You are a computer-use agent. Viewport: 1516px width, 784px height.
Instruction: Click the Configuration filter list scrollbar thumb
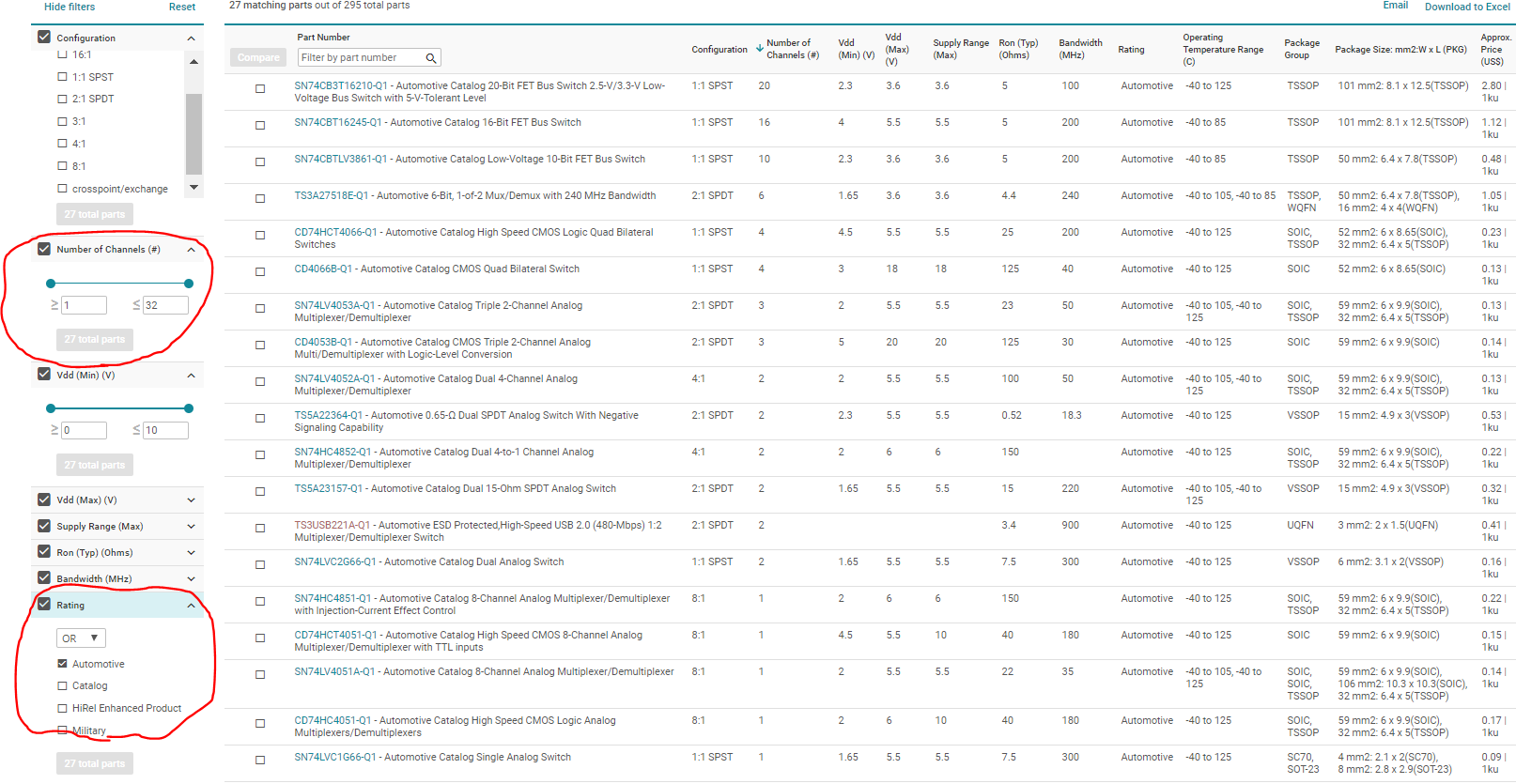point(193,134)
